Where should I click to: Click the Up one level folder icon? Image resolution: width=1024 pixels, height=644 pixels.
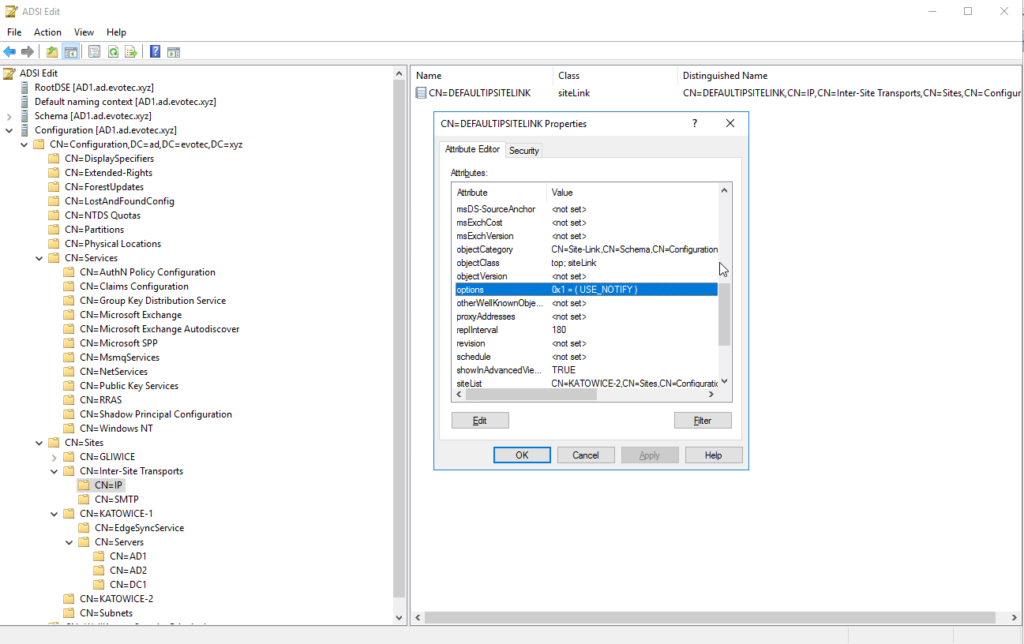click(52, 51)
